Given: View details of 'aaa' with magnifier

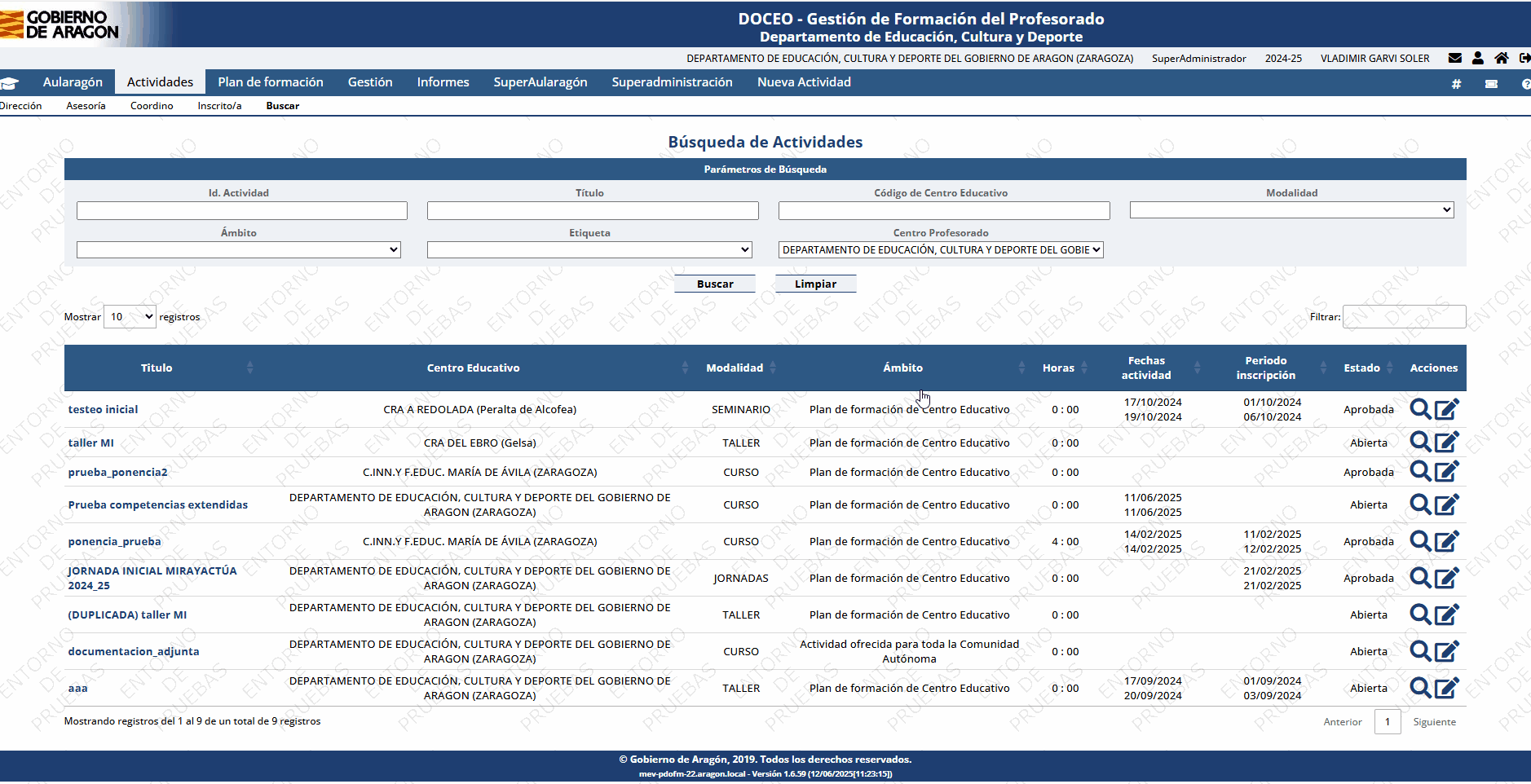Looking at the screenshot, I should pos(1420,688).
